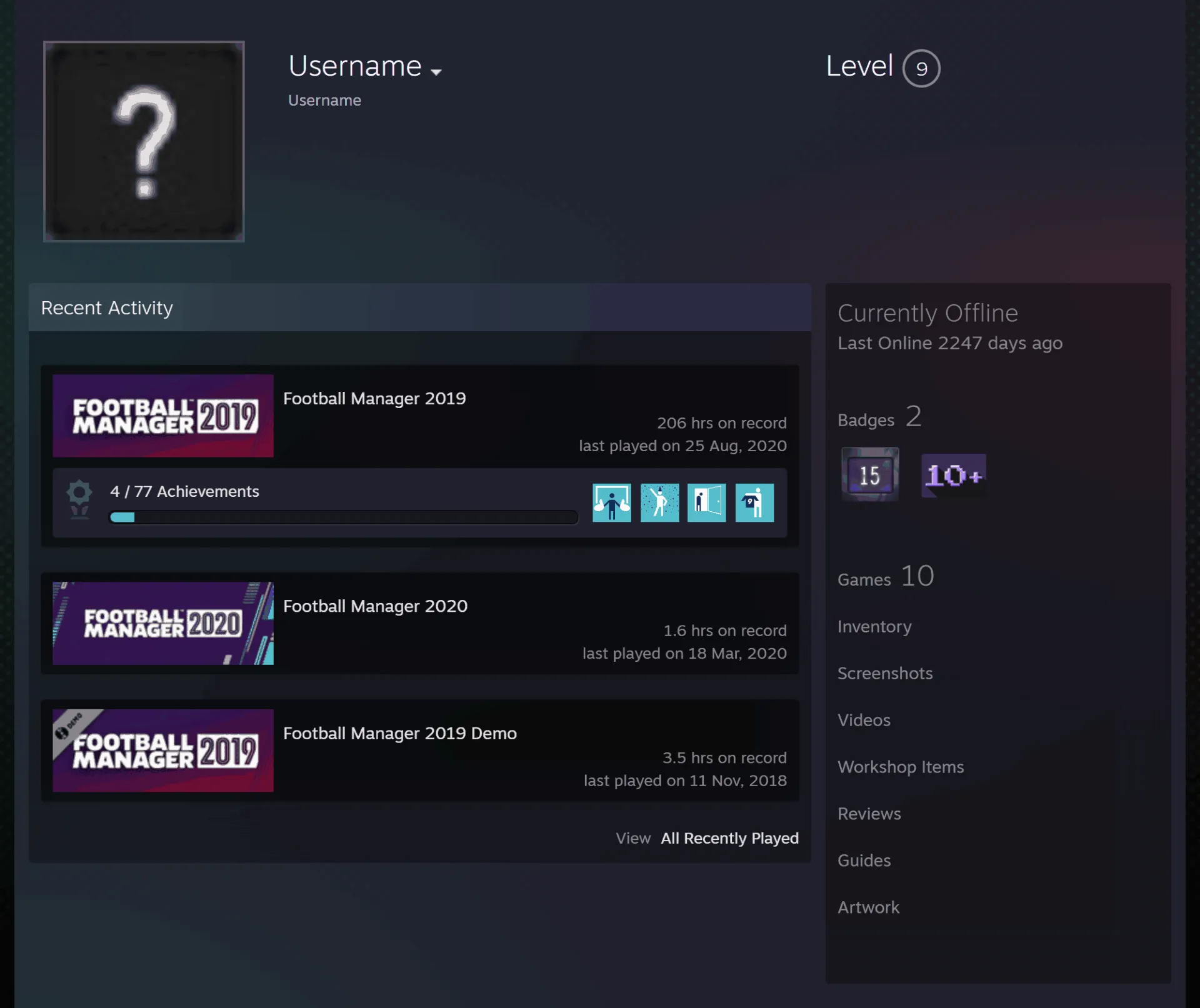Click the Currently Offline status text
The width and height of the screenshot is (1200, 1008).
927,313
